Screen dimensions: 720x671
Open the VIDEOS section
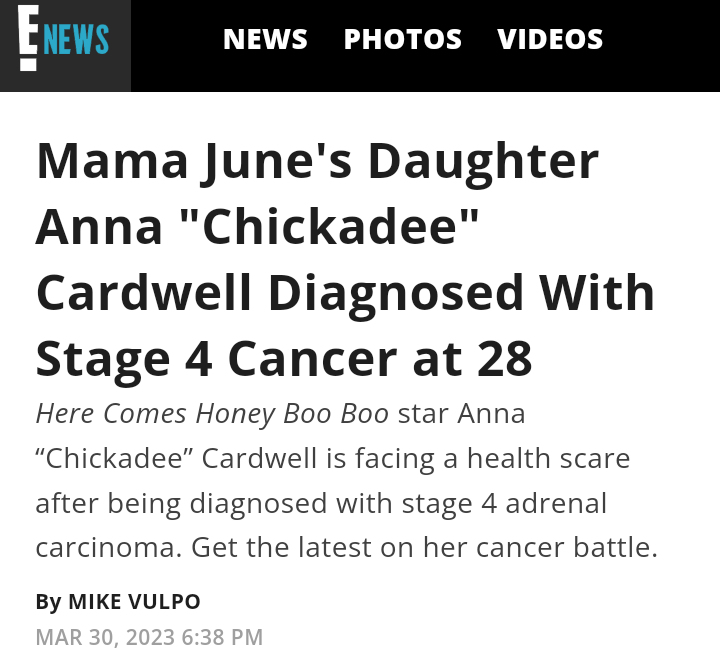tap(550, 39)
